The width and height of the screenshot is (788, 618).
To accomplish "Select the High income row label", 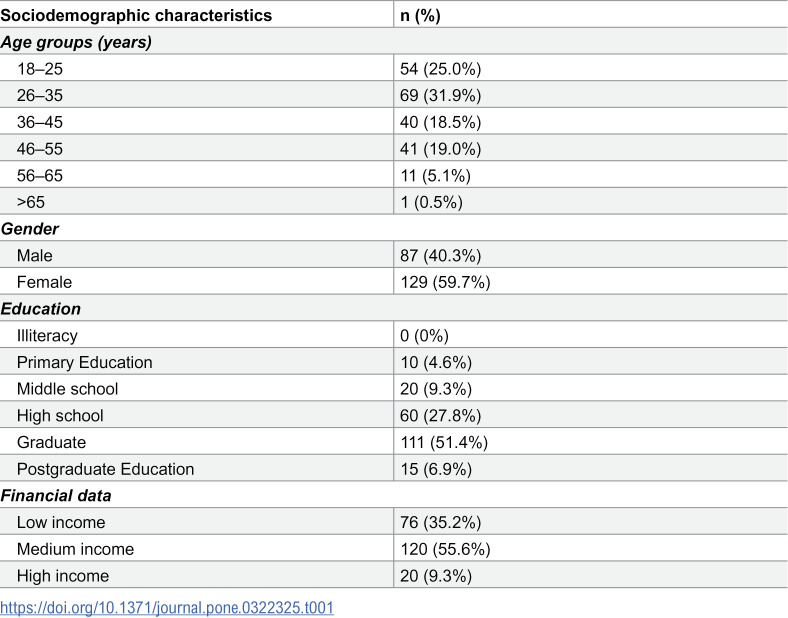I will pos(63,576).
